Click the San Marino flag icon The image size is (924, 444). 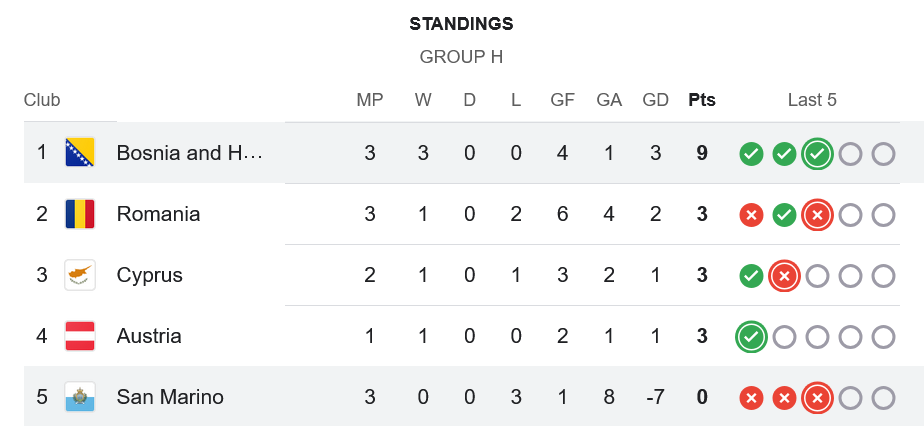point(80,397)
